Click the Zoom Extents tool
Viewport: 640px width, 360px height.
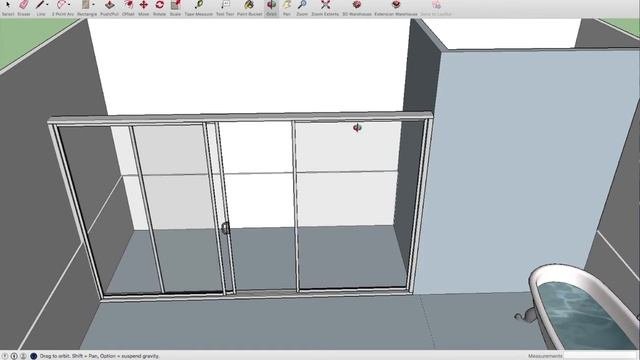(325, 5)
